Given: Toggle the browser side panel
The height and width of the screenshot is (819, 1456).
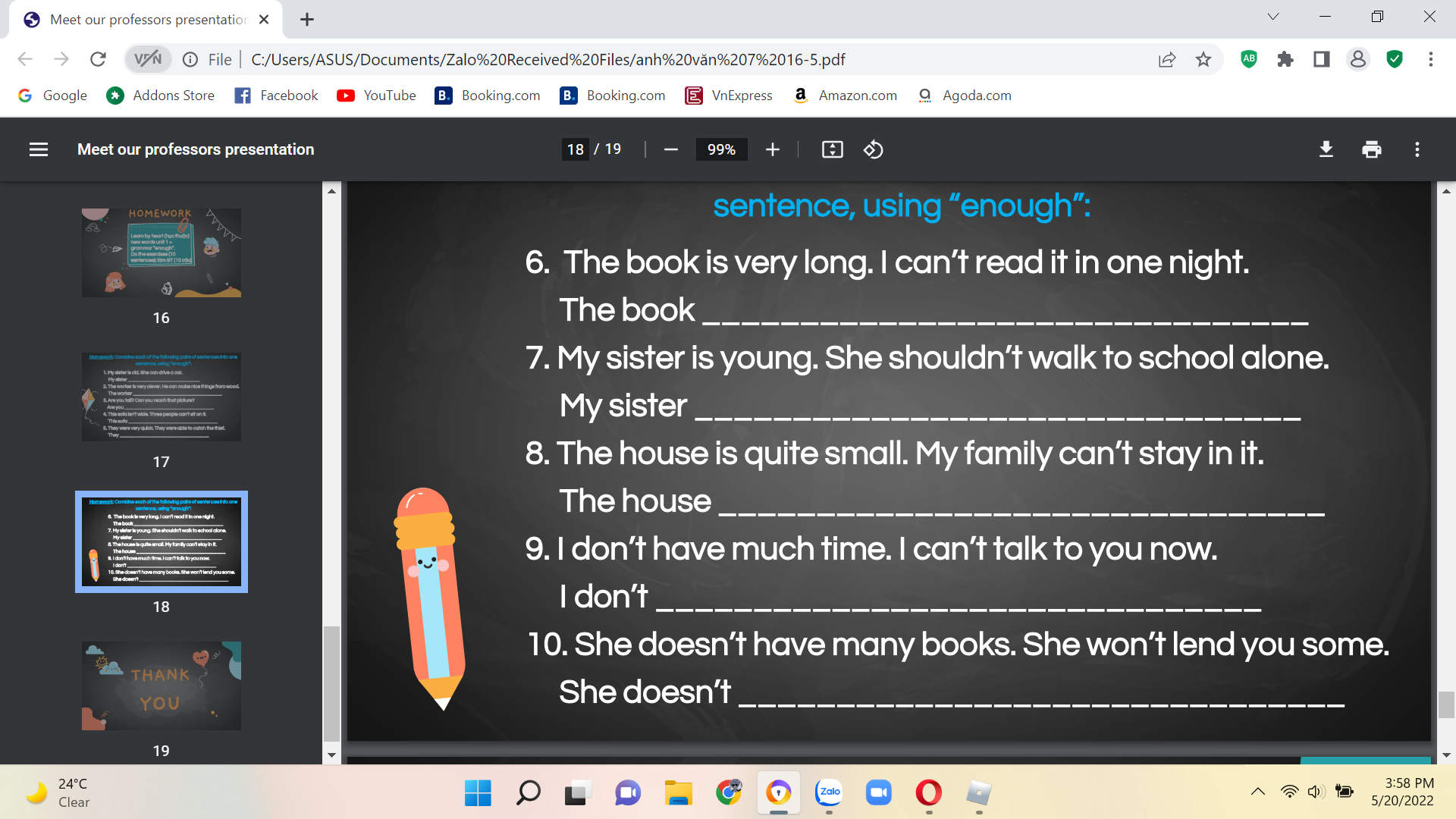Looking at the screenshot, I should 1322,59.
